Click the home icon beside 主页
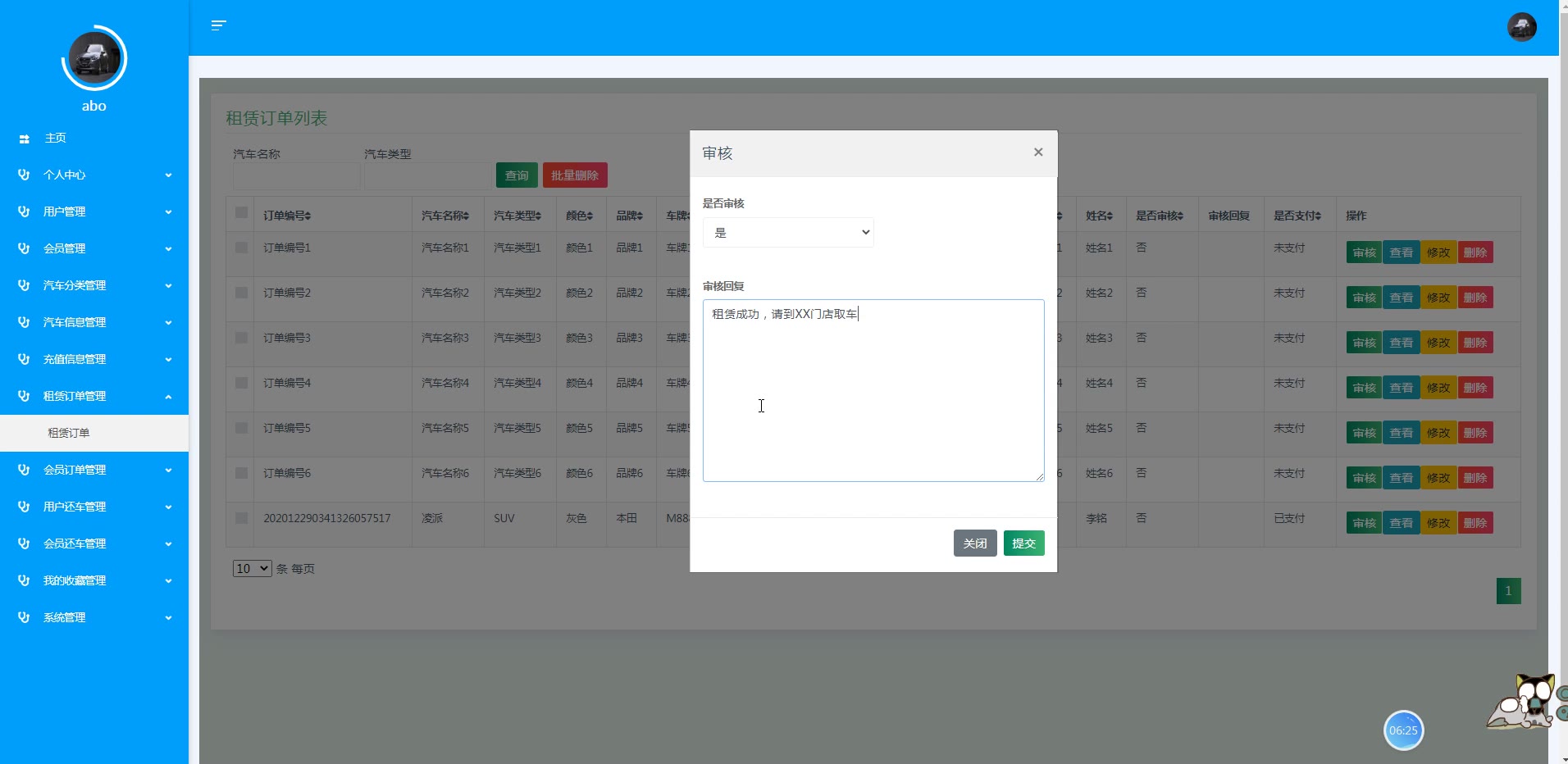Image resolution: width=1568 pixels, height=764 pixels. click(x=24, y=139)
